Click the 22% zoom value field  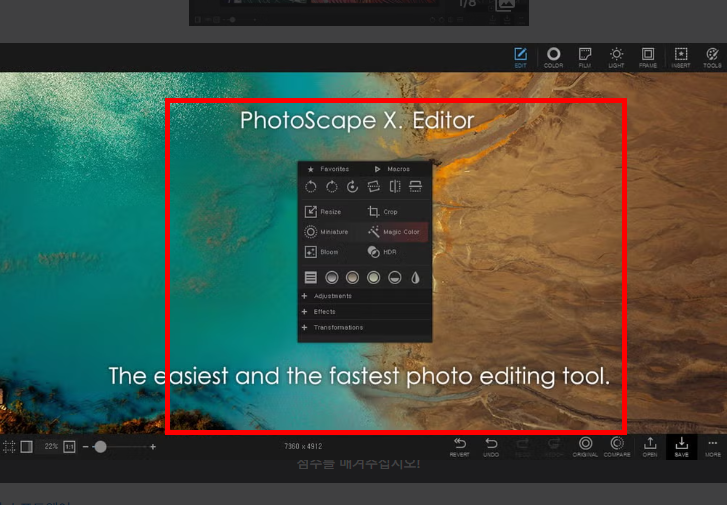[51, 446]
